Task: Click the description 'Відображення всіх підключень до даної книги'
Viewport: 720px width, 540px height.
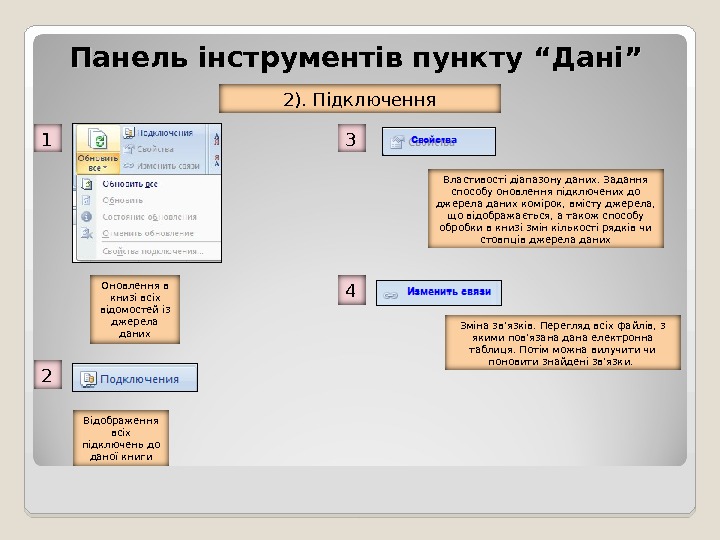Action: (121, 438)
